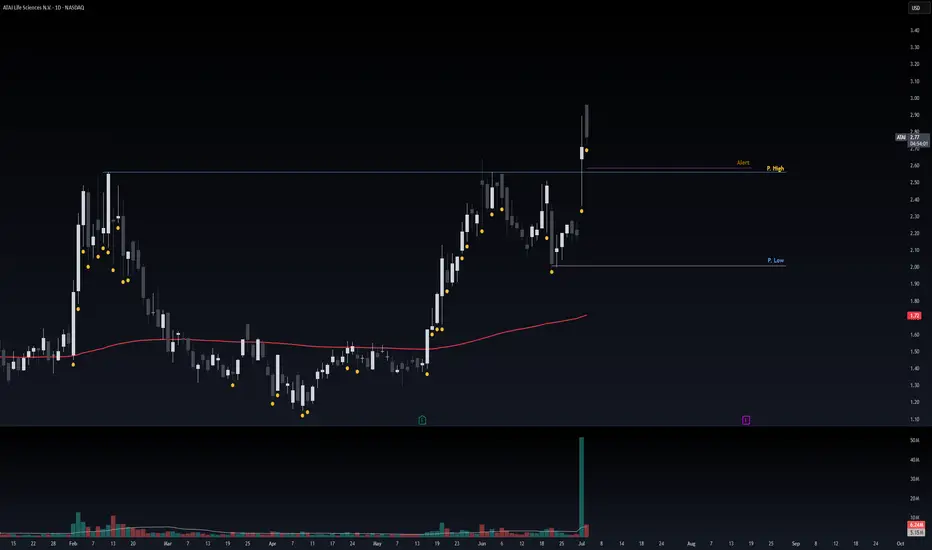The image size is (932, 550).
Task: Click the green earnings marker icon
Action: point(422,420)
